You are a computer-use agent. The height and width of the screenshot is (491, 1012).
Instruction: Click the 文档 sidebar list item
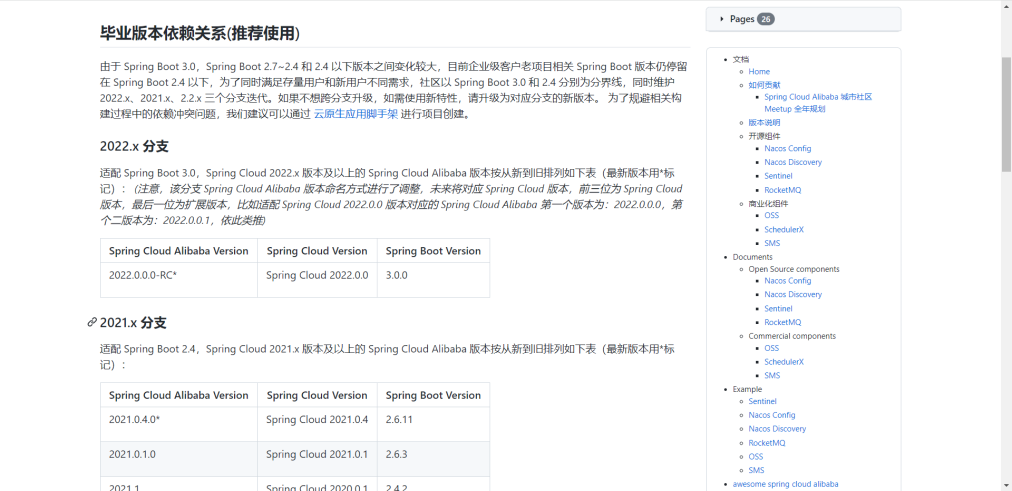[x=741, y=59]
